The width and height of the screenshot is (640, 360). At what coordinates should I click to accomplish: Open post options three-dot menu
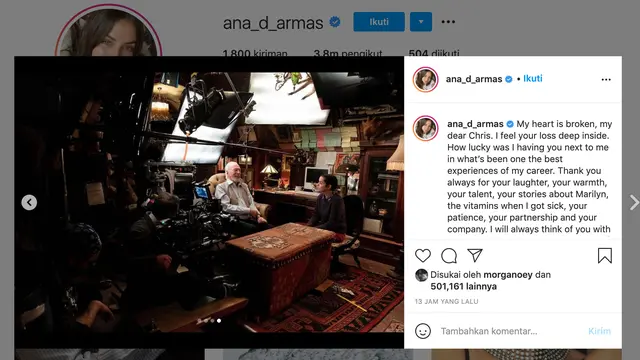coord(606,80)
